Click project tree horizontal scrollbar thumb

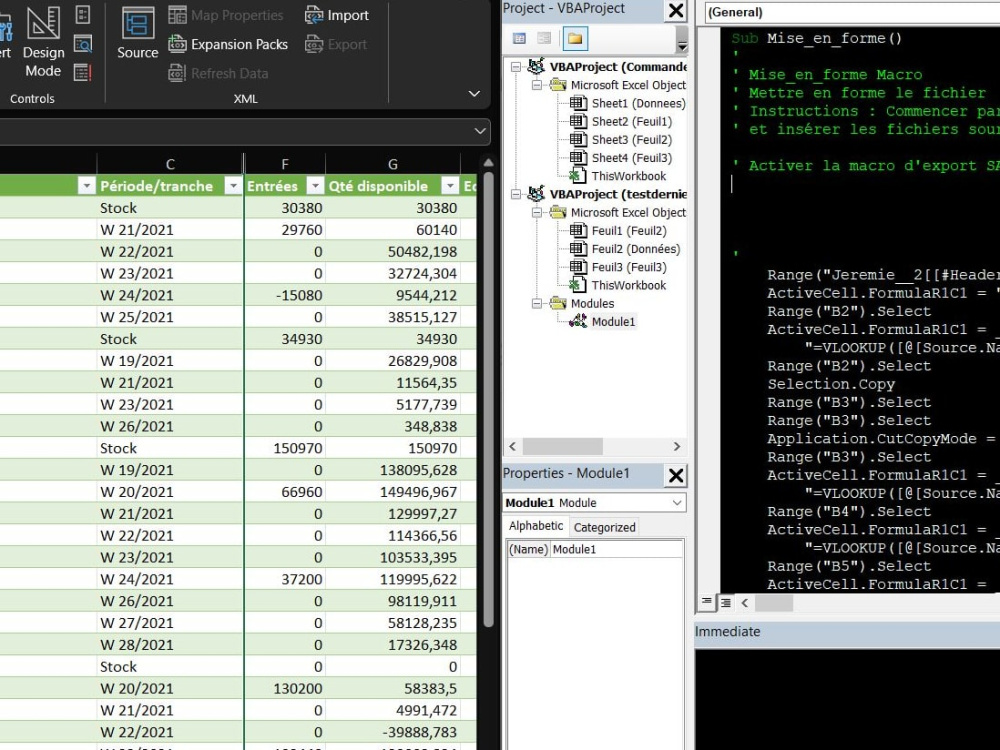562,446
